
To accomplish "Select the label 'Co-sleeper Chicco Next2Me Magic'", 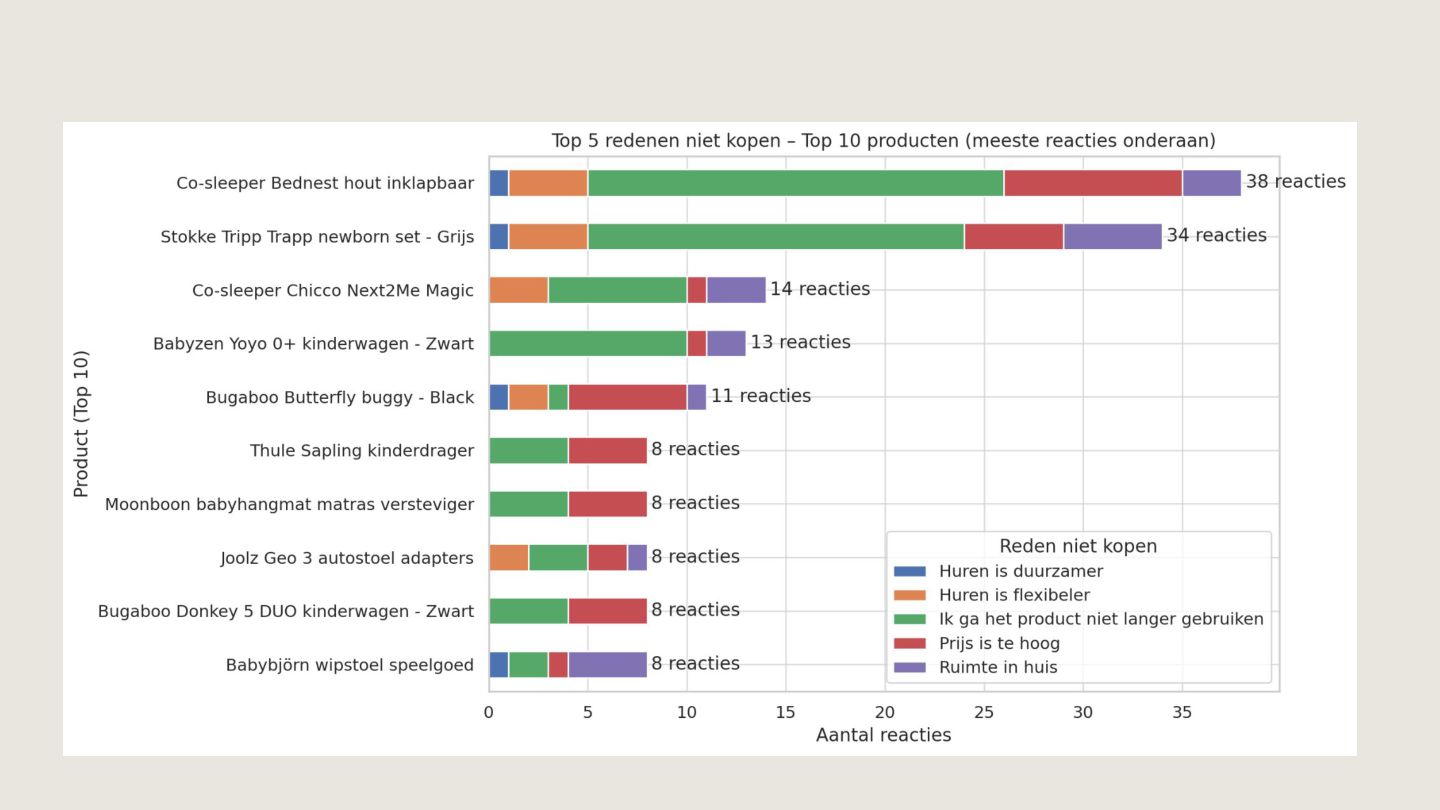I will click(x=333, y=291).
